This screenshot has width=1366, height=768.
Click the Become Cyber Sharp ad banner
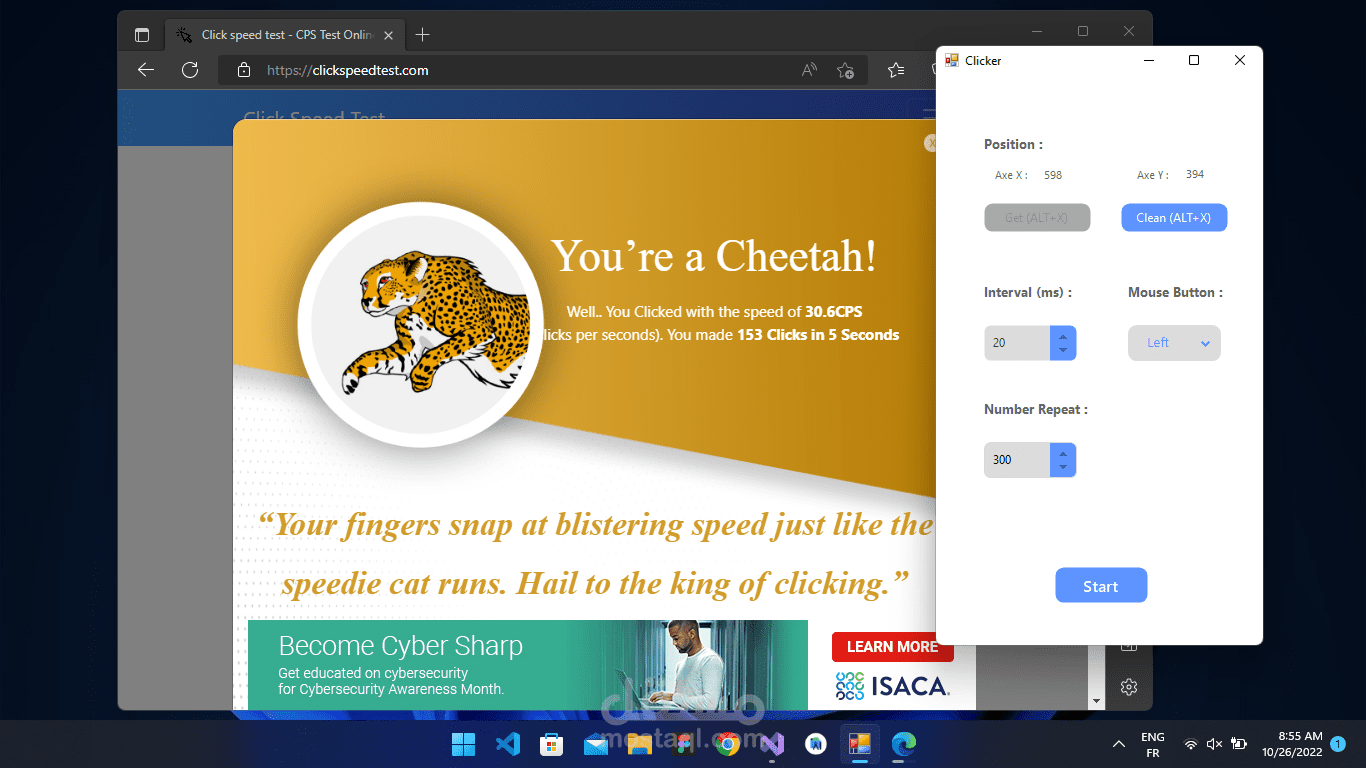pos(528,665)
